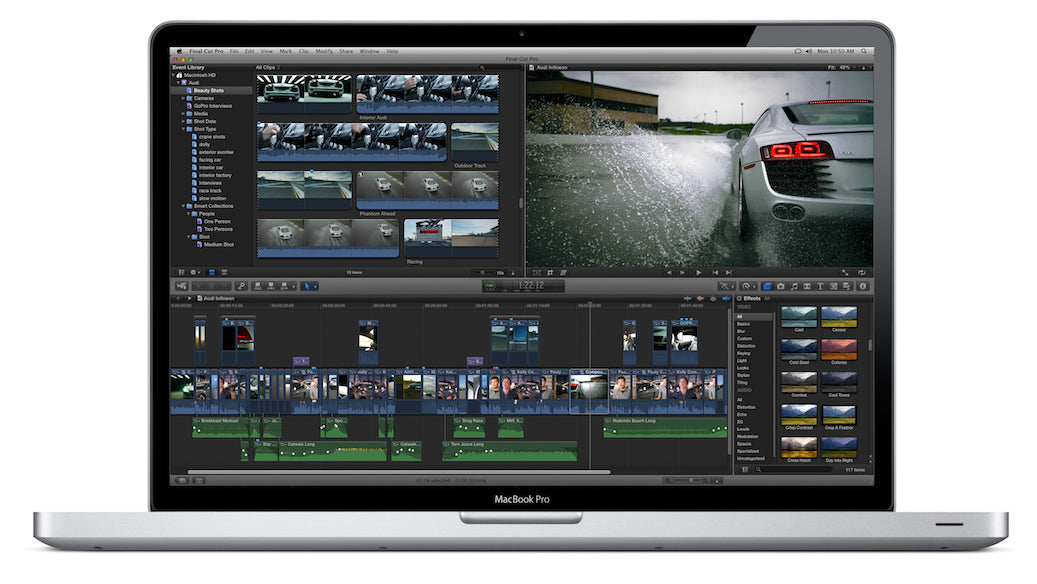
Task: Open the All Clips filter dropdown
Action: [x=266, y=66]
